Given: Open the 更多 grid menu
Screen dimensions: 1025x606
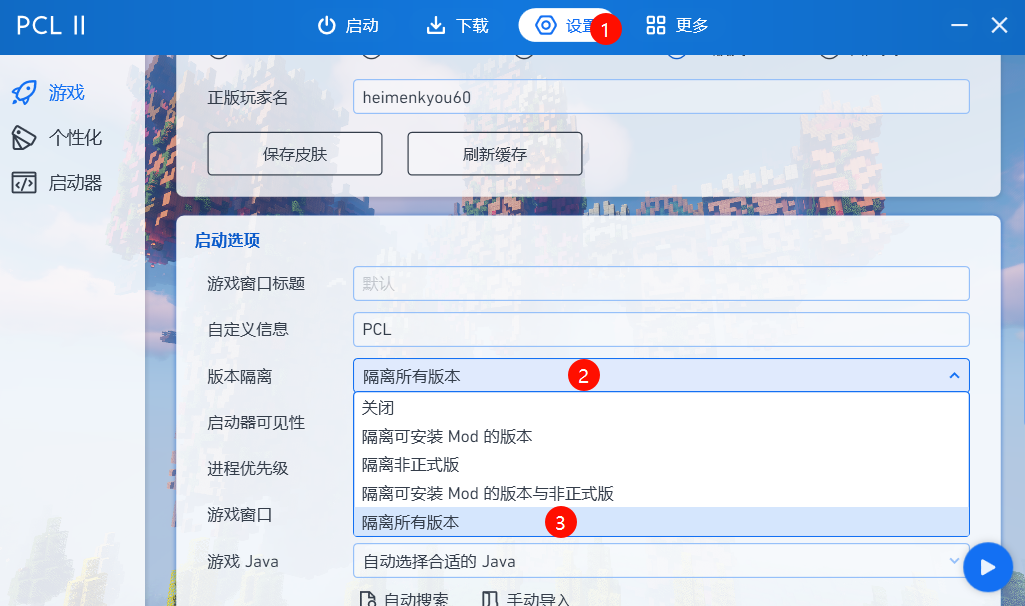Looking at the screenshot, I should pyautogui.click(x=677, y=26).
